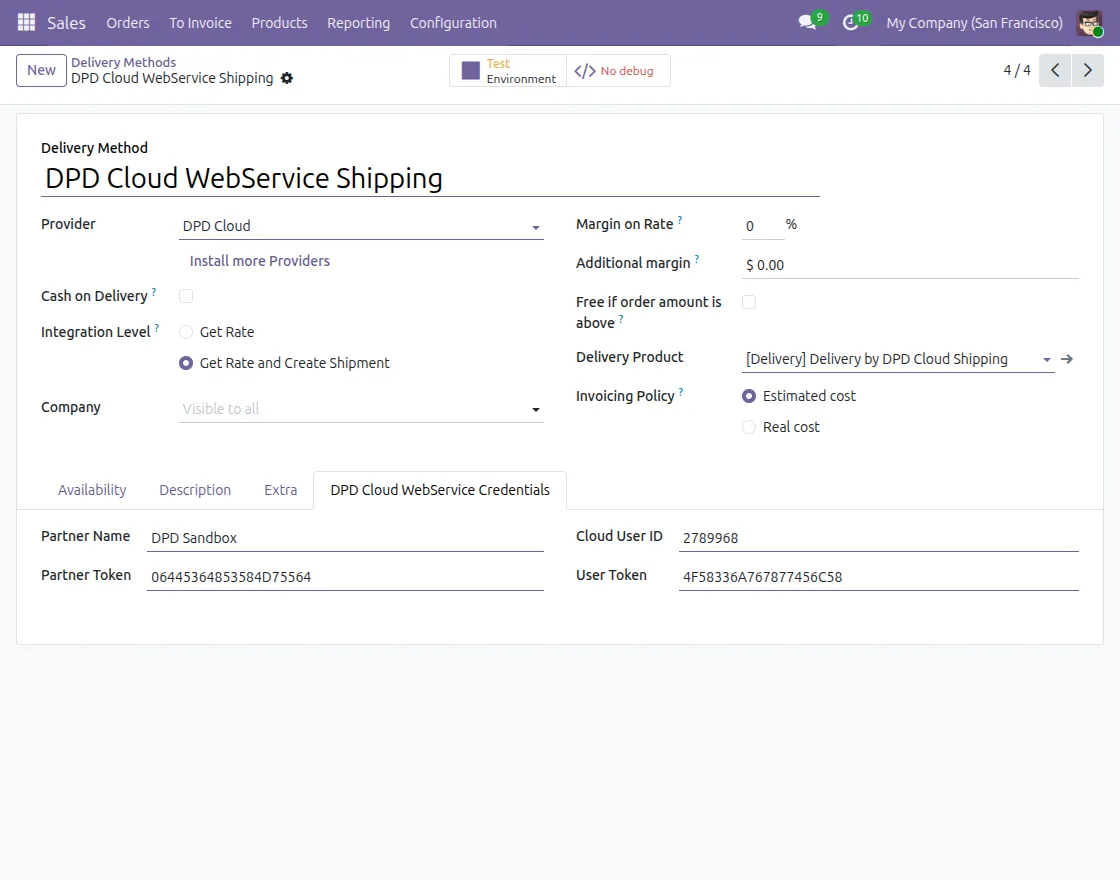This screenshot has height=880, width=1120.
Task: Open the apps grid menu
Action: (25, 22)
